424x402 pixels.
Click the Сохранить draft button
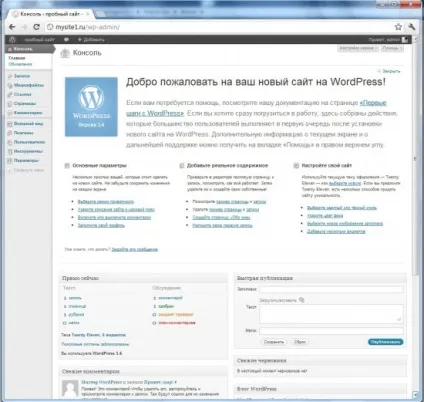point(274,342)
